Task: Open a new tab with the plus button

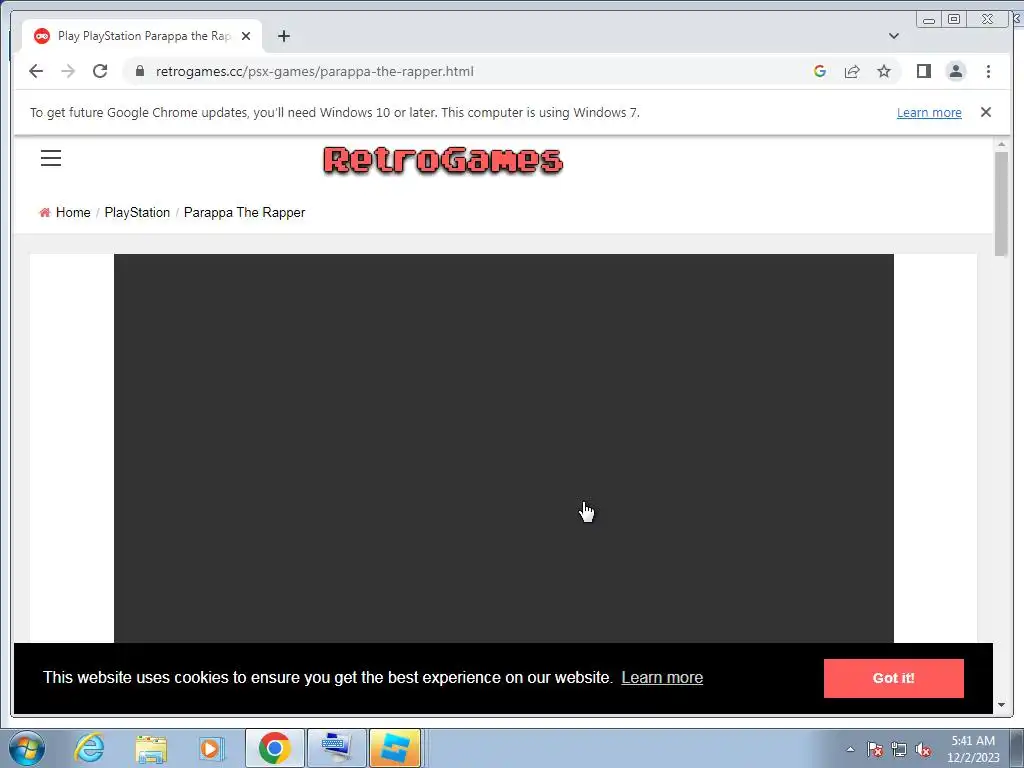Action: 283,36
